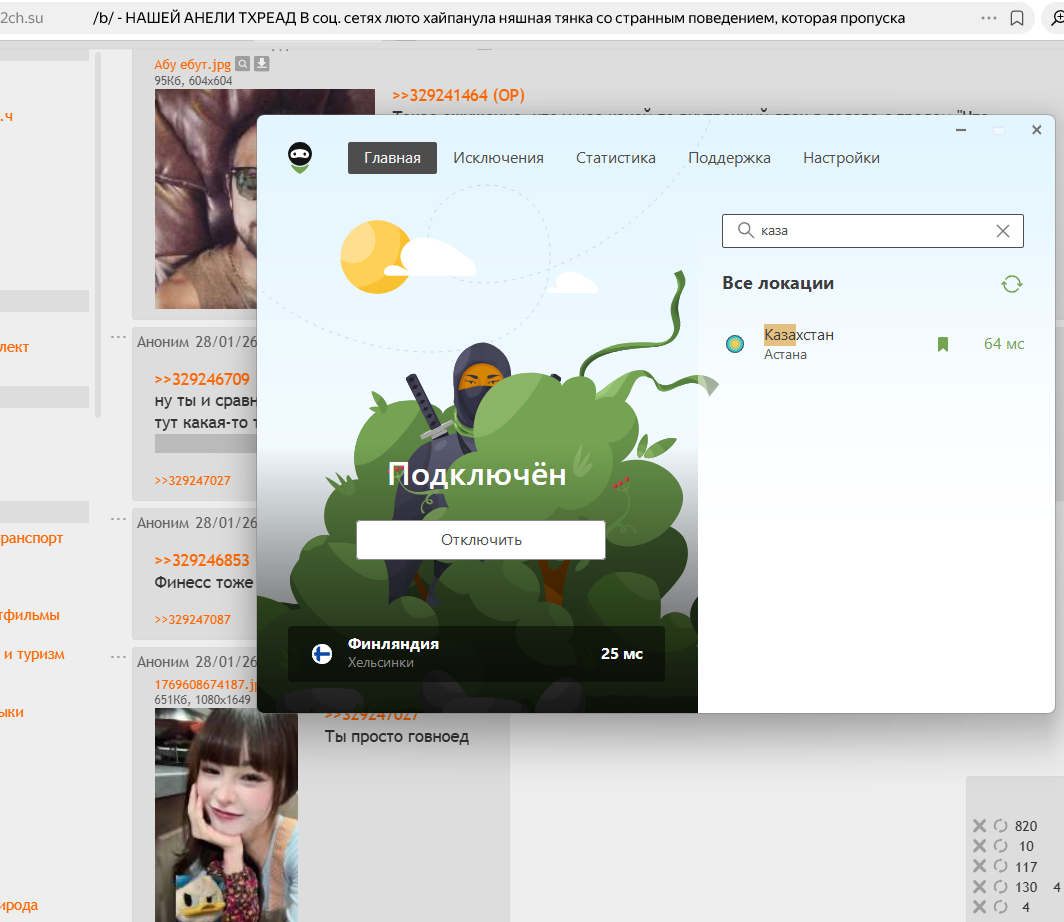Image resolution: width=1064 pixels, height=922 pixels.
Task: Open post menu dots for post with 1769608674187 image
Action: 118,657
